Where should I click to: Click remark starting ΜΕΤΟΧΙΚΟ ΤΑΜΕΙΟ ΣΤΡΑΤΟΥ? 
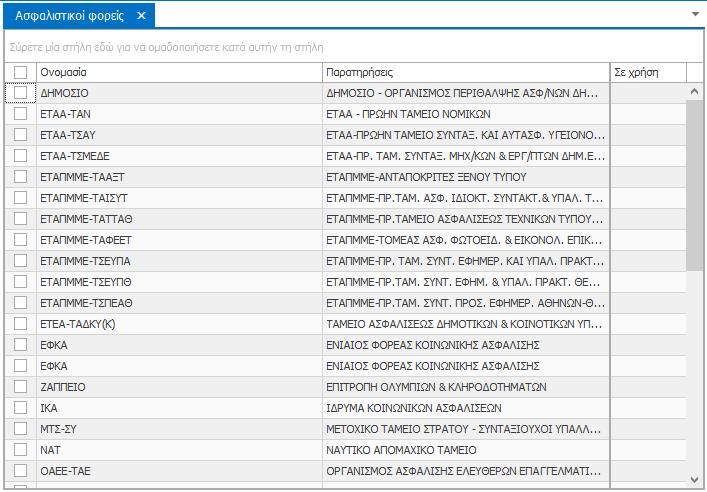tap(464, 429)
